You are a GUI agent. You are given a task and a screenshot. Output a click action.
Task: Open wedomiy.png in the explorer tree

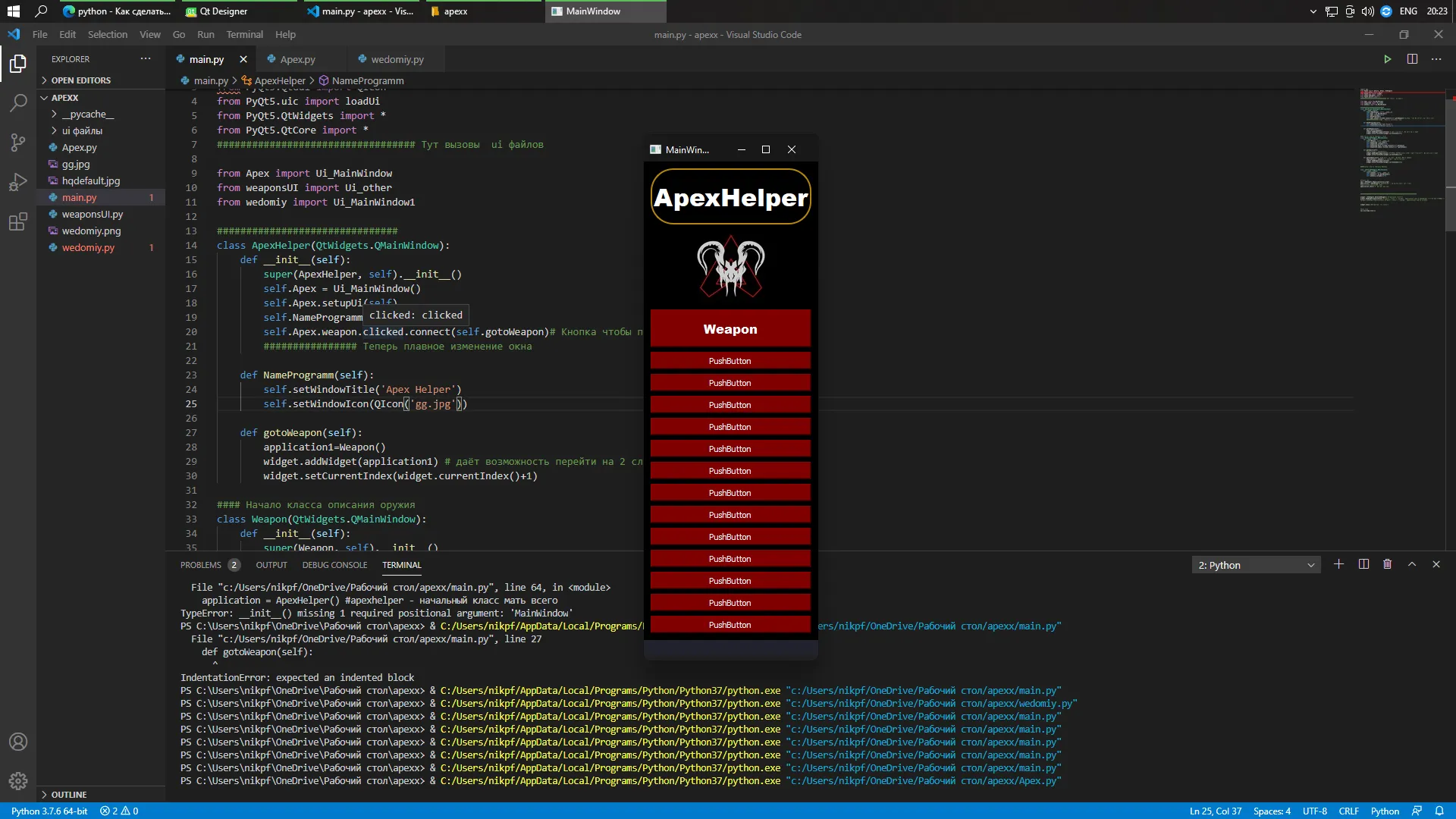point(91,231)
